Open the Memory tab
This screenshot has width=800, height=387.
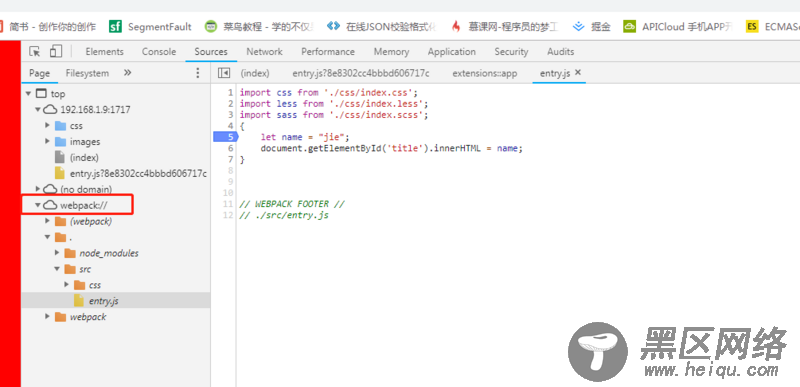[x=391, y=51]
